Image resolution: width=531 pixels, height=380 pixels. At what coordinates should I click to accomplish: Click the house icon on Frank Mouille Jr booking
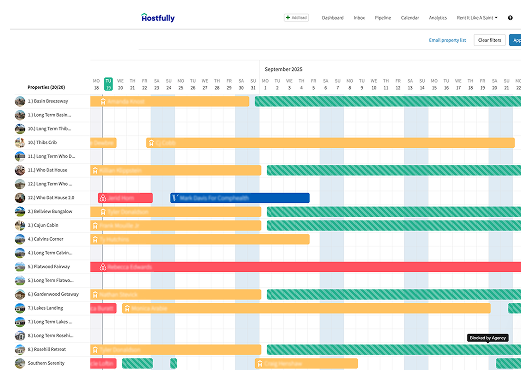click(95, 226)
